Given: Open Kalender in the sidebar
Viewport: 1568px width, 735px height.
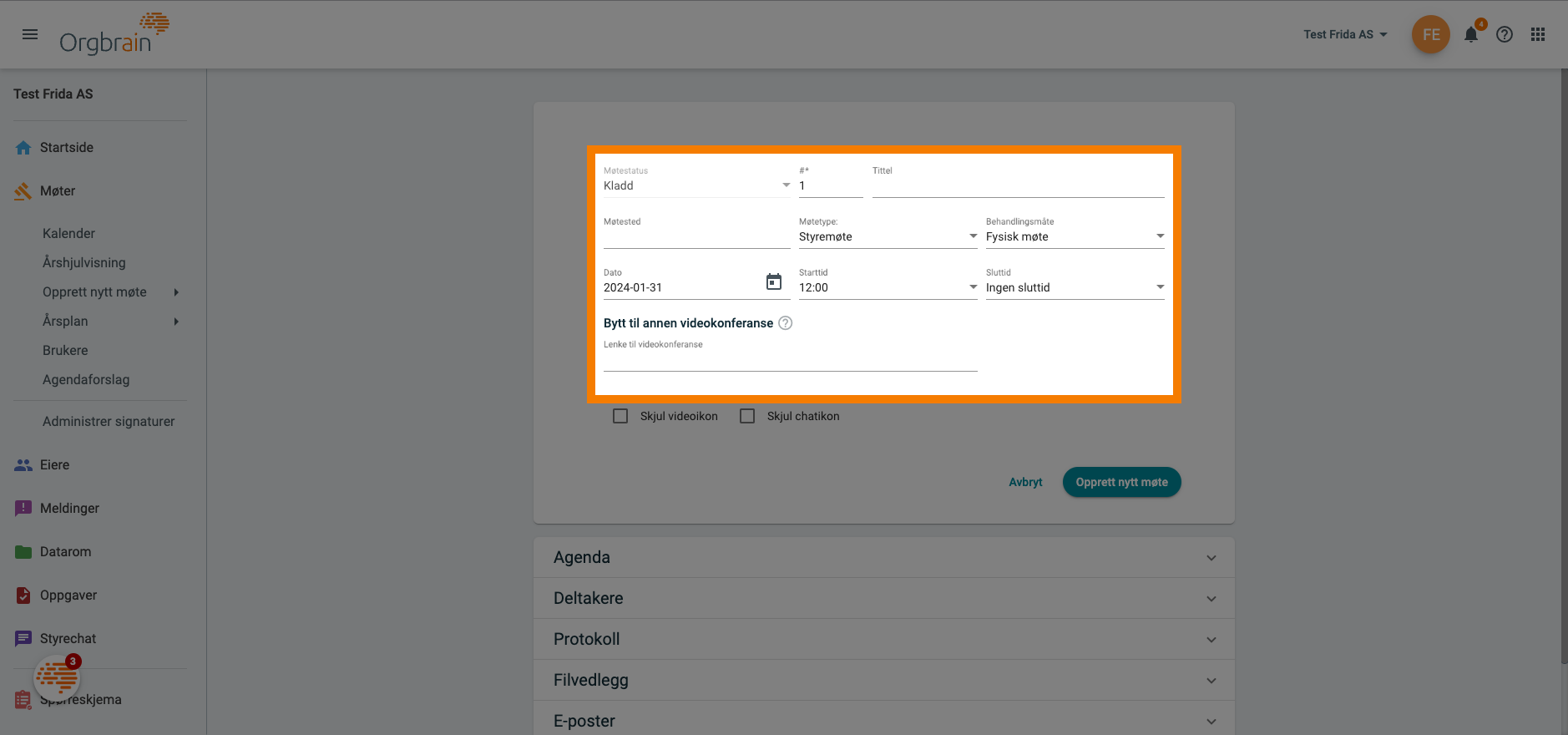Looking at the screenshot, I should [x=68, y=234].
